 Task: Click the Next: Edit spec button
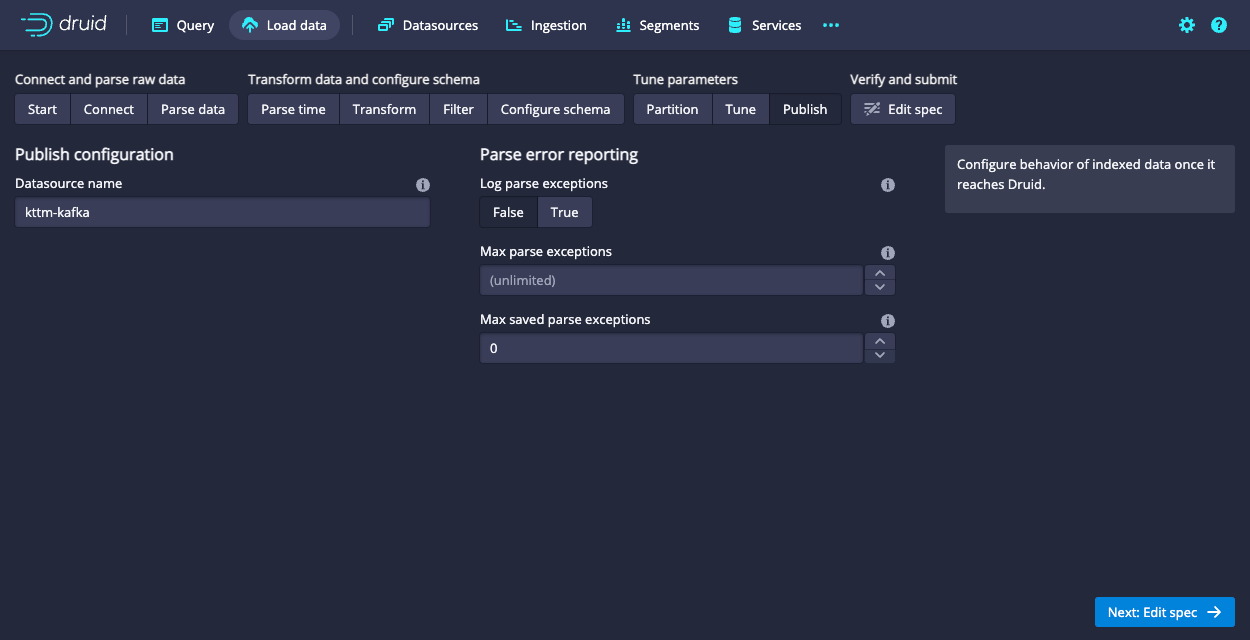(1164, 612)
